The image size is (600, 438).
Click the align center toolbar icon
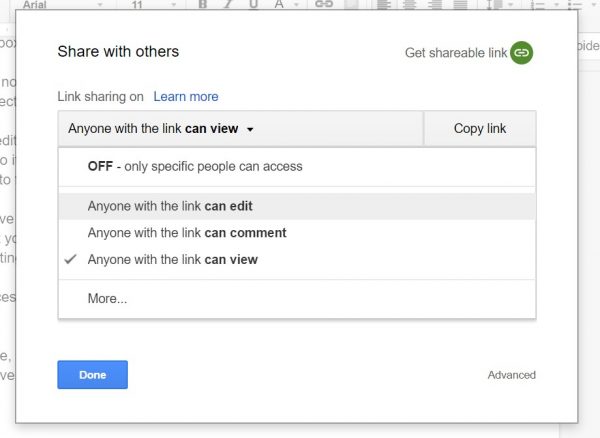point(409,5)
